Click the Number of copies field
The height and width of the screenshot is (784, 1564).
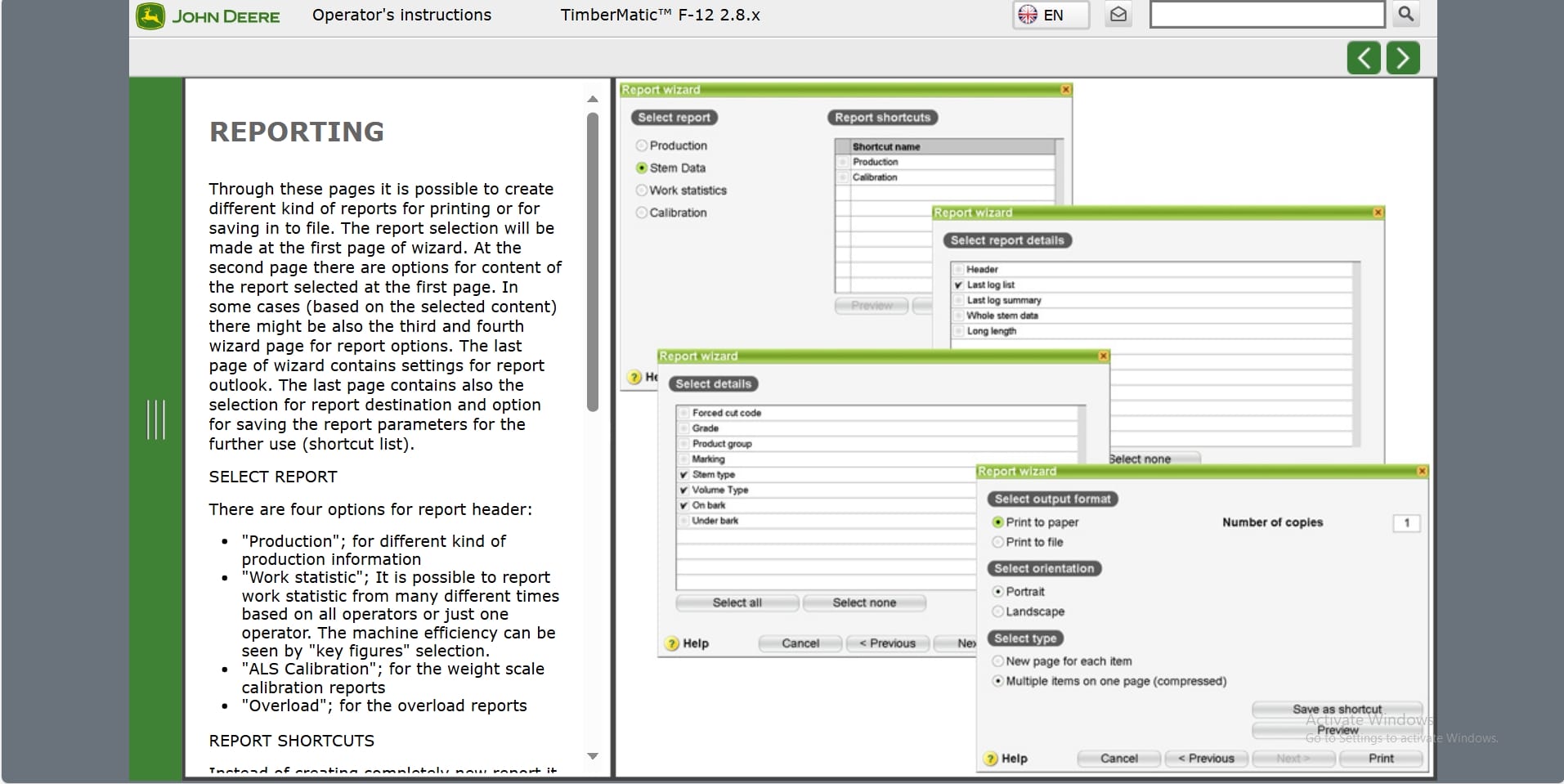(x=1406, y=522)
